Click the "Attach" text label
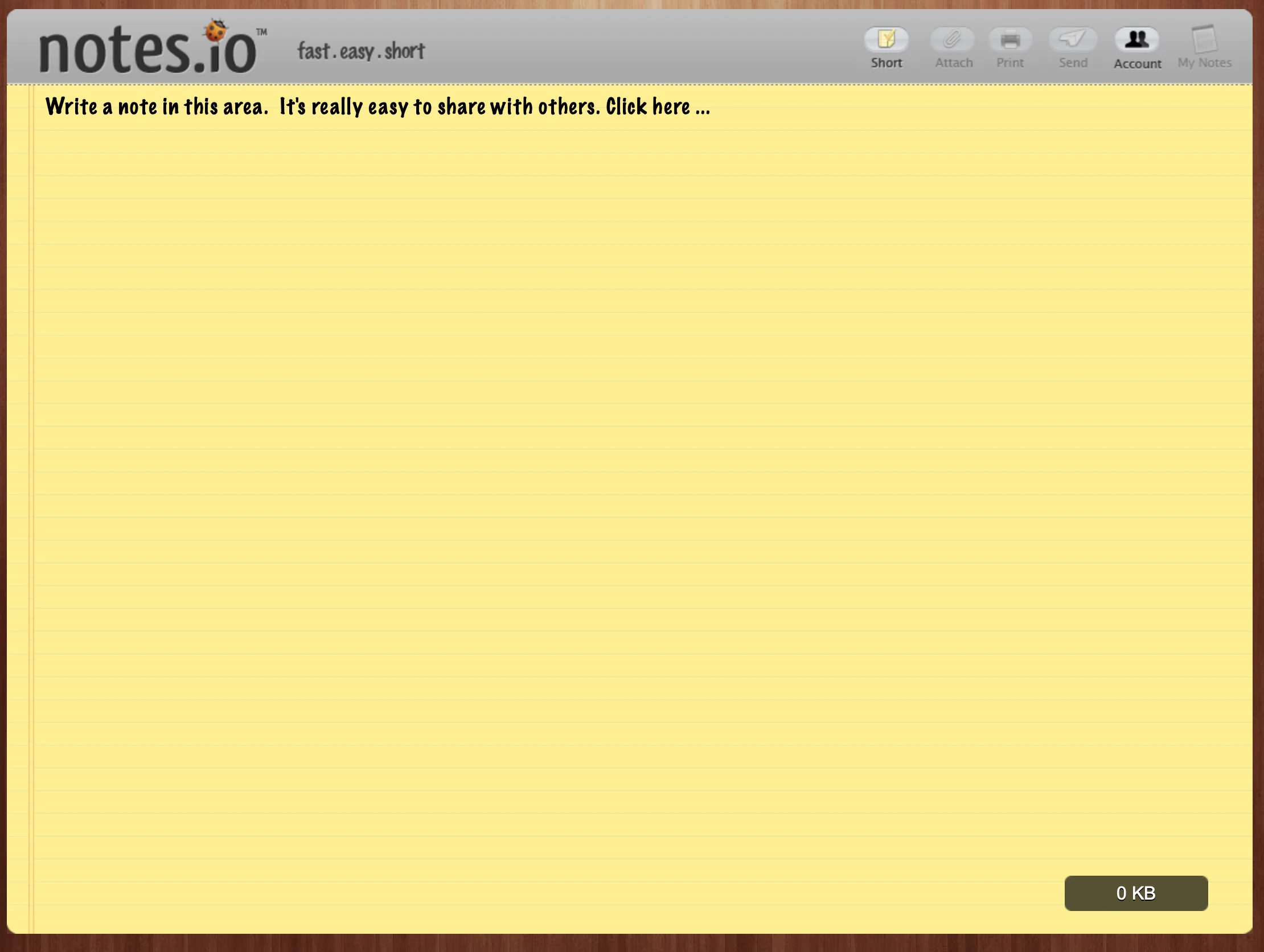Viewport: 1264px width, 952px height. (x=954, y=63)
